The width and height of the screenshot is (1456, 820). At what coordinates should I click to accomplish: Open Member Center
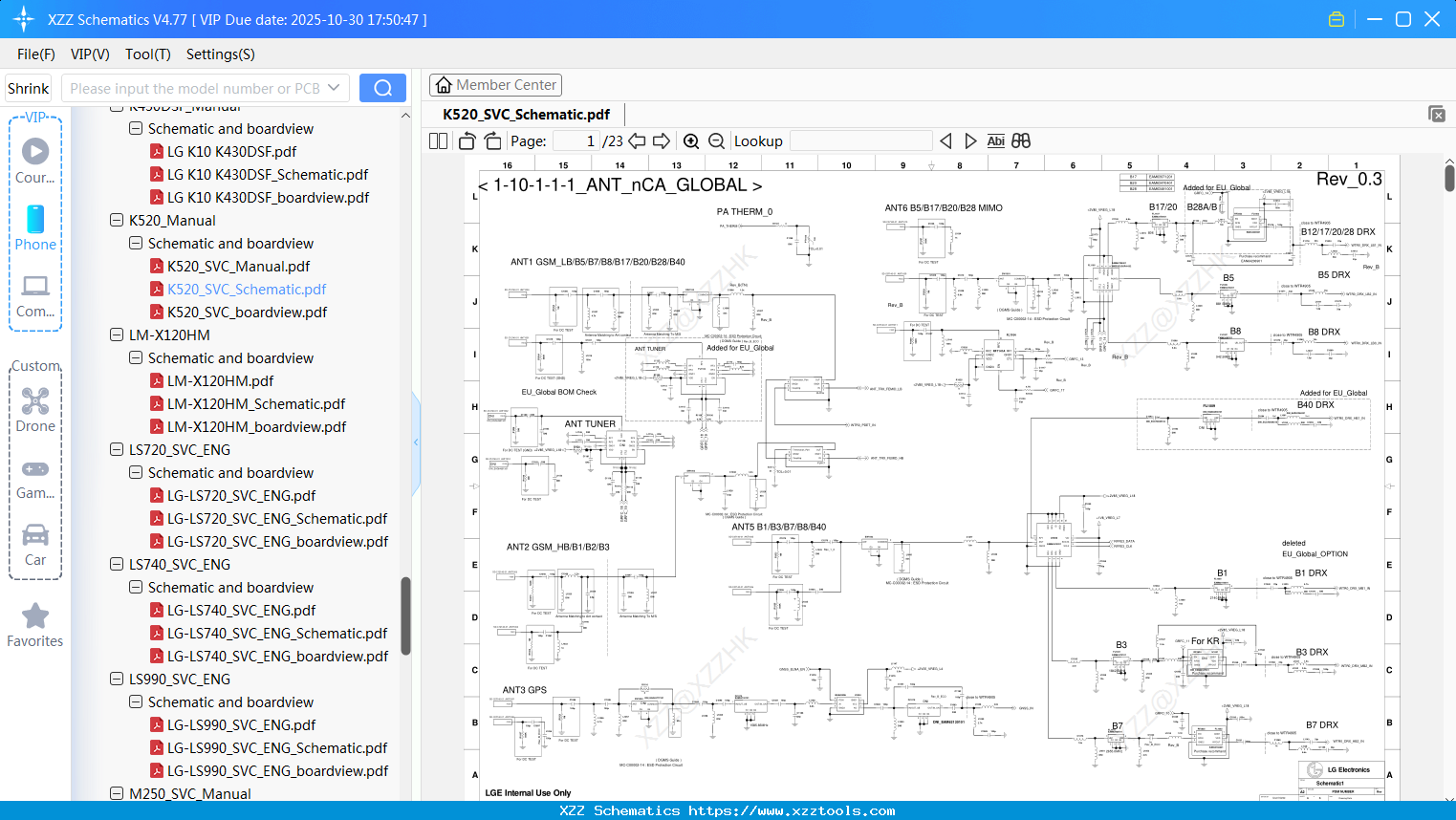(x=495, y=84)
